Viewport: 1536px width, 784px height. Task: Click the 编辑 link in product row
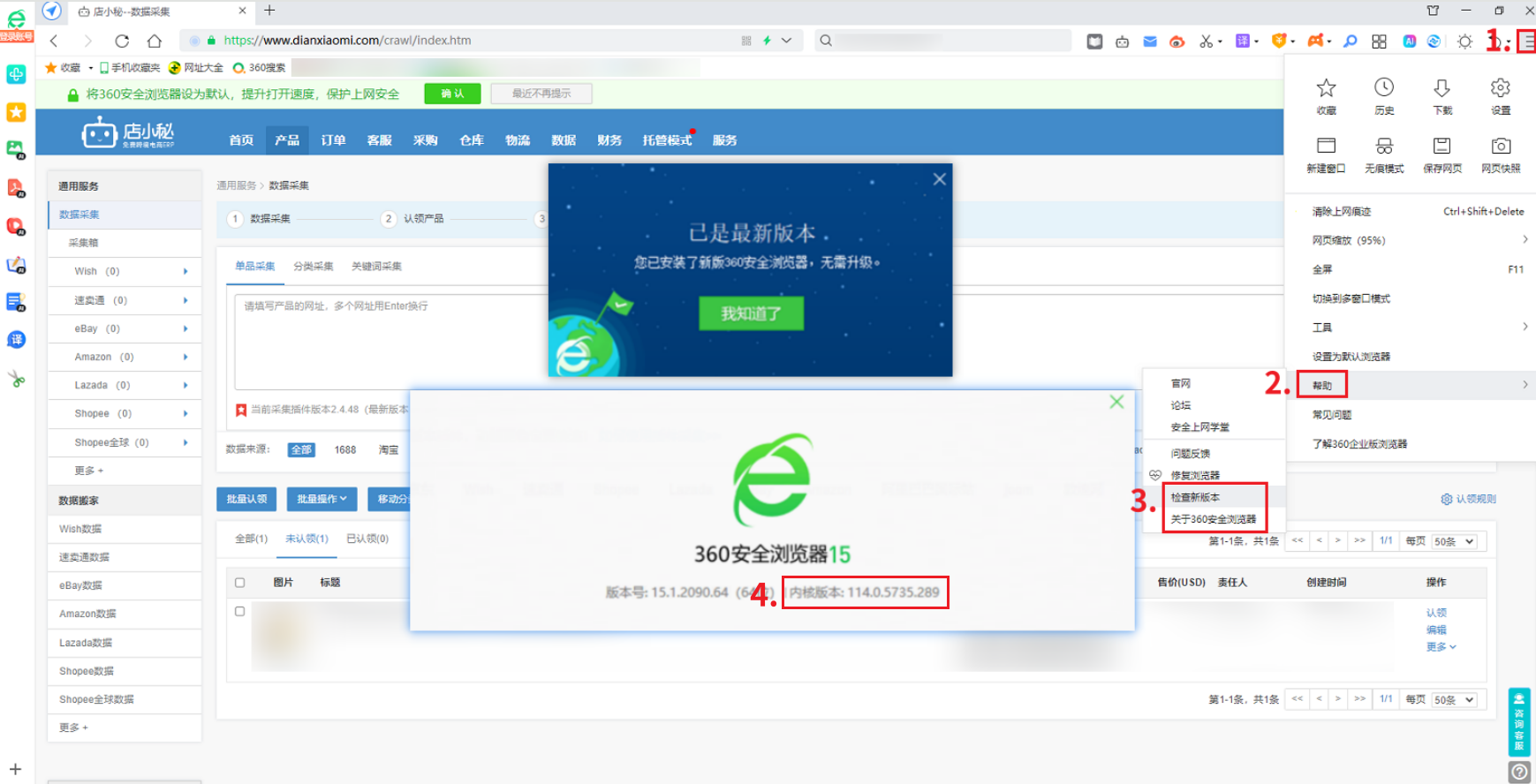[1436, 629]
